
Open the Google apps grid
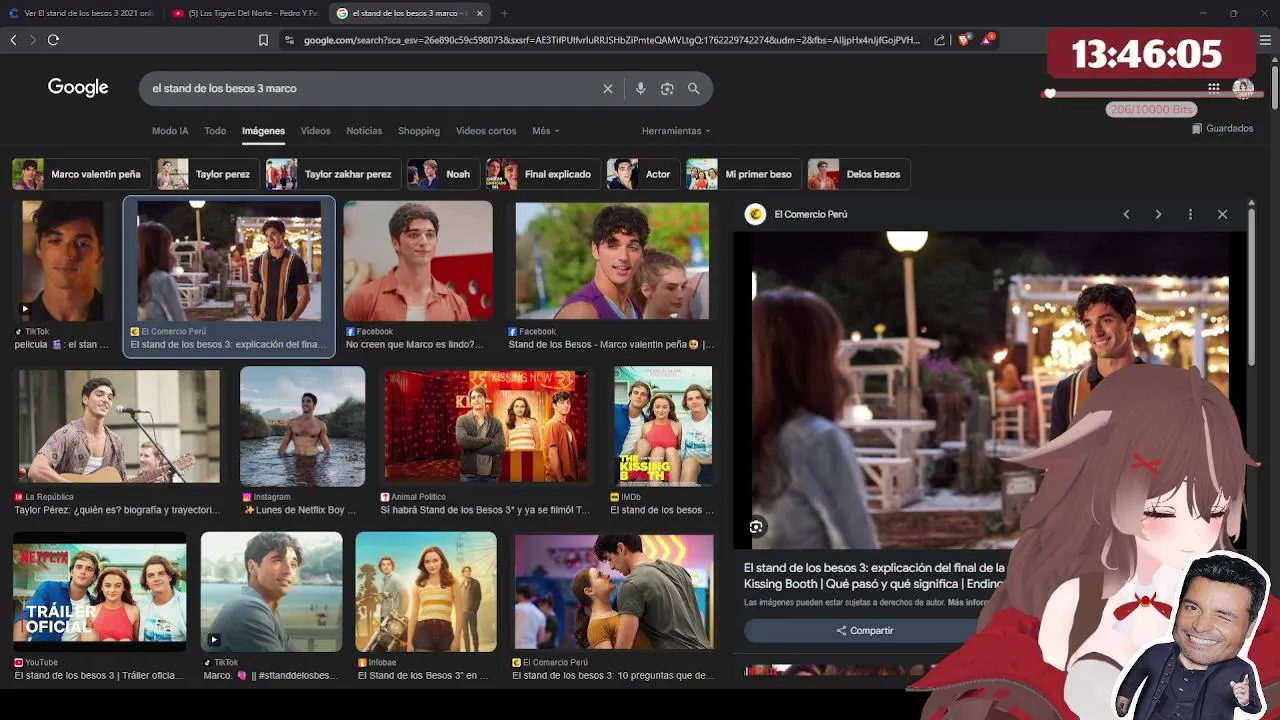[x=1213, y=88]
